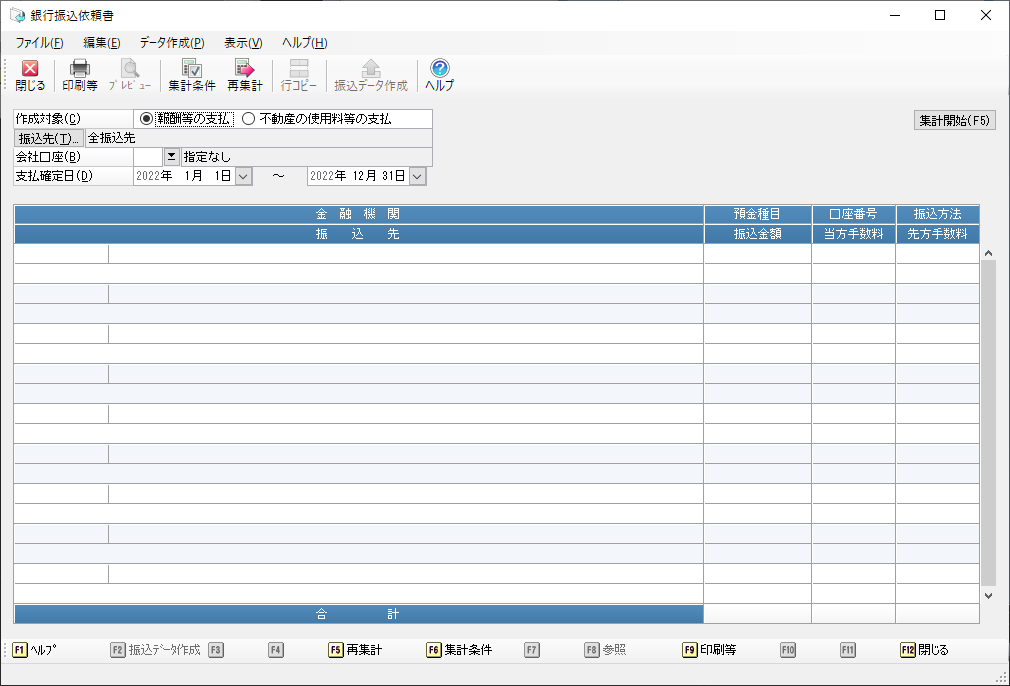This screenshot has width=1010, height=686.
Task: Open the データ作成 menu
Action: pos(171,43)
